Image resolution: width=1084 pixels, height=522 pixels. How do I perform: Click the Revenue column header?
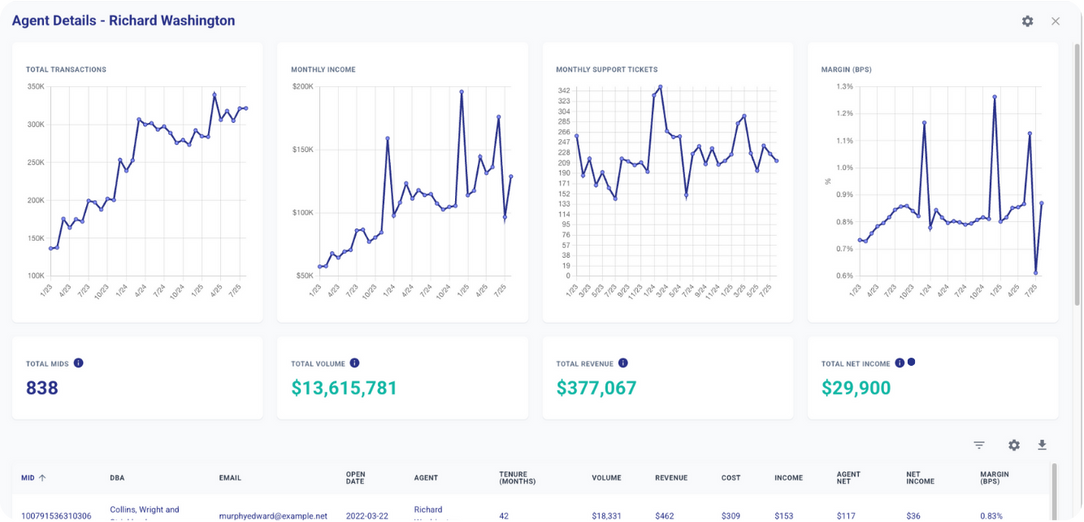671,478
